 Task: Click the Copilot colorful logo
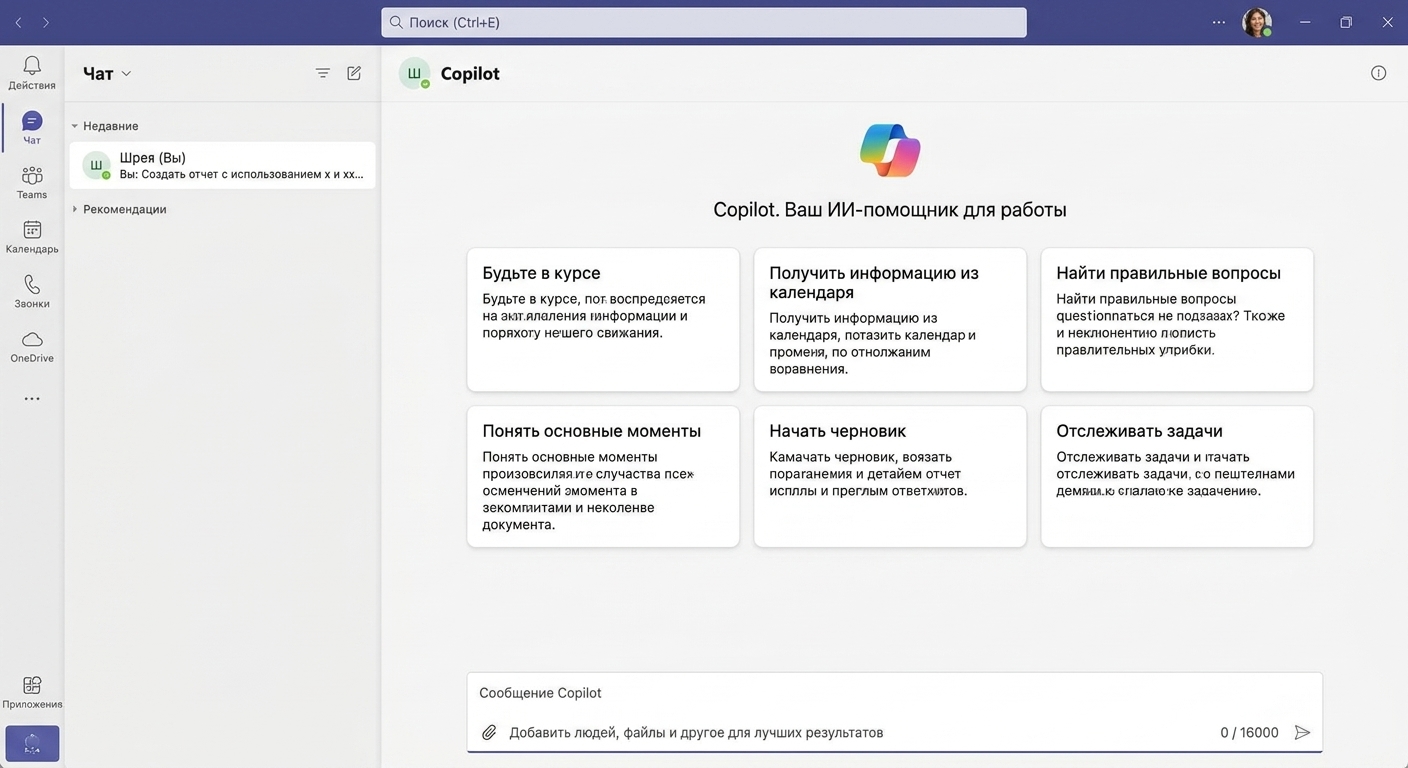[x=890, y=150]
